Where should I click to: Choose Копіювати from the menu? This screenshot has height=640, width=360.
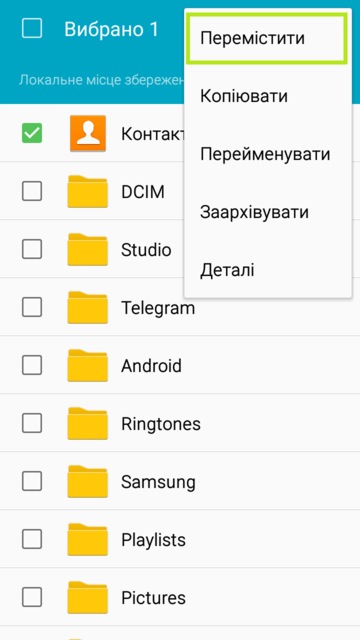click(x=267, y=96)
